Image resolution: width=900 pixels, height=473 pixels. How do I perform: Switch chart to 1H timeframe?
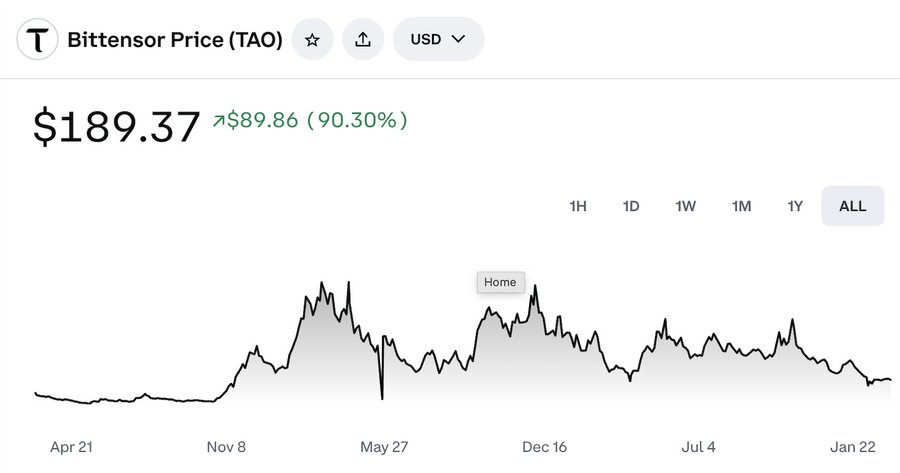click(578, 206)
